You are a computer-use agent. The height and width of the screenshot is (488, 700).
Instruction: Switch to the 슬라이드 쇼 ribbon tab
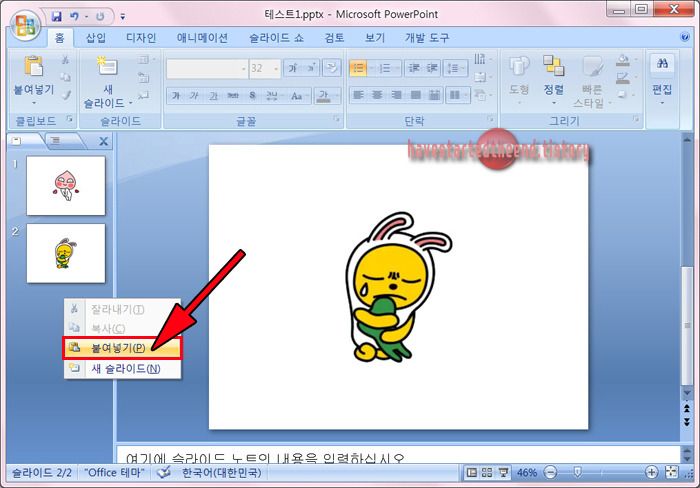(x=276, y=38)
